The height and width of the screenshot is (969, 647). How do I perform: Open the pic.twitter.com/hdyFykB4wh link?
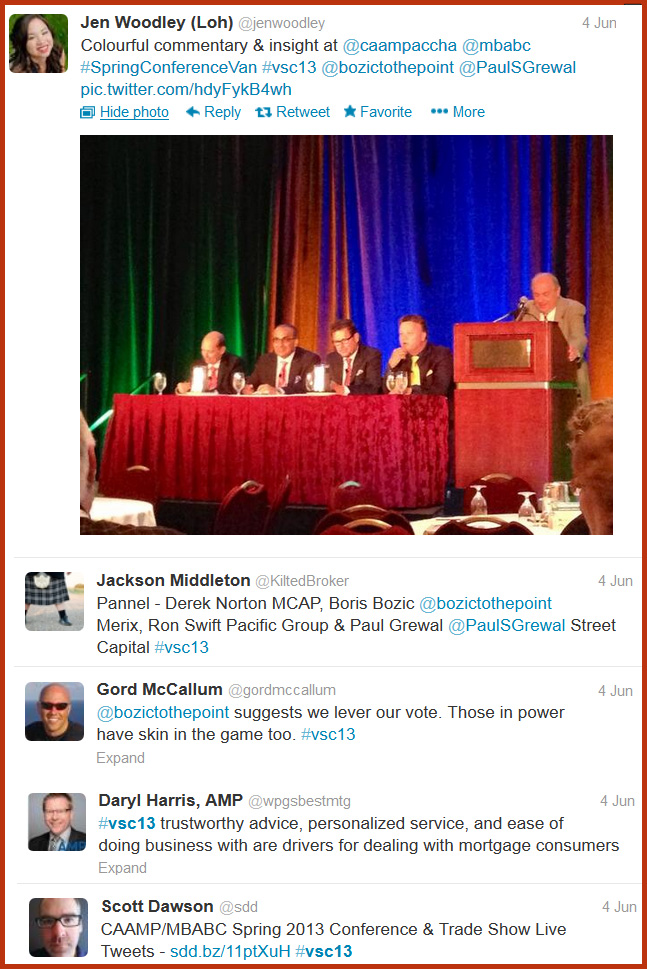186,90
